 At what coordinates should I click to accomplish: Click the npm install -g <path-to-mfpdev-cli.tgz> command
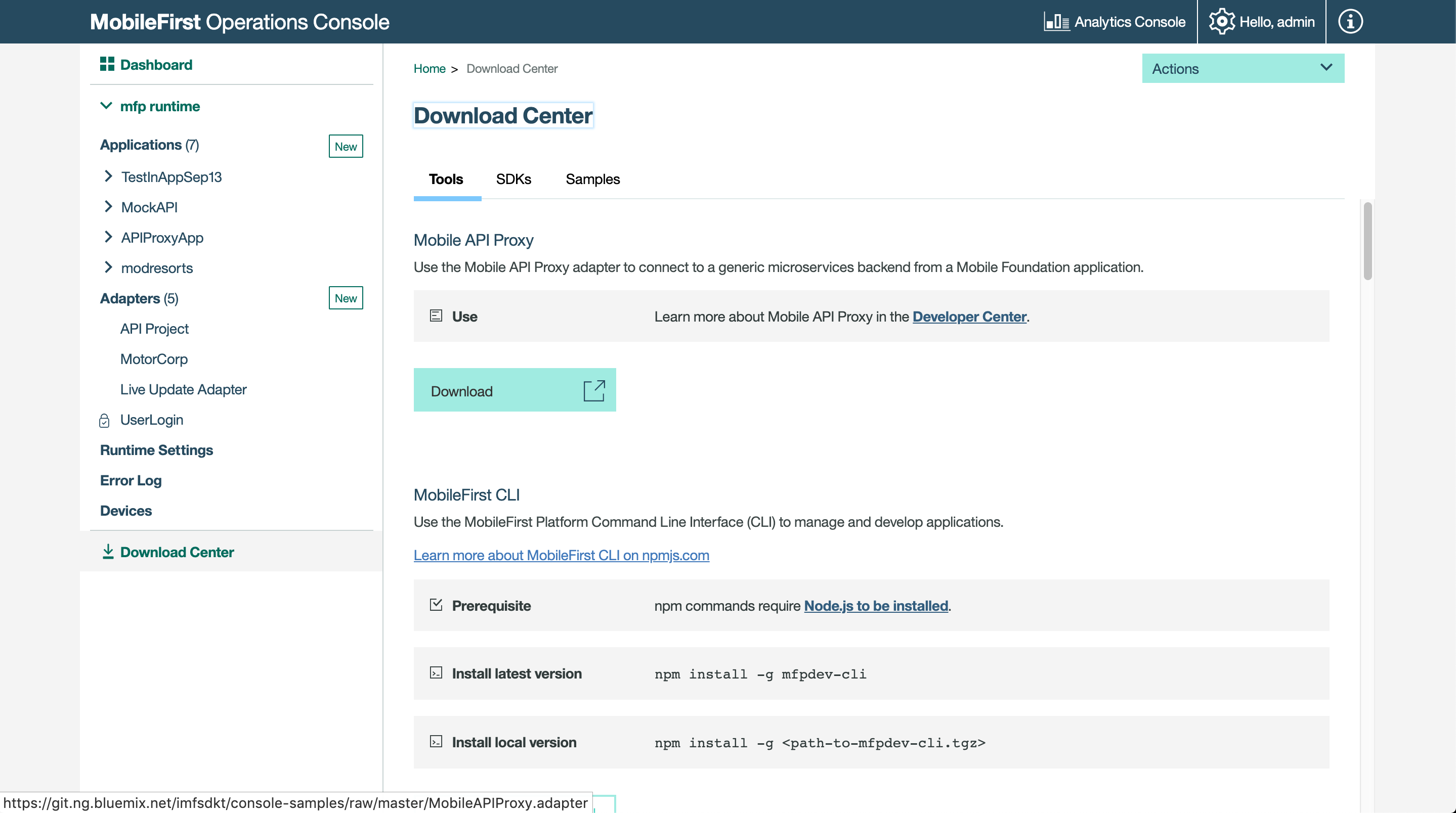tap(820, 743)
